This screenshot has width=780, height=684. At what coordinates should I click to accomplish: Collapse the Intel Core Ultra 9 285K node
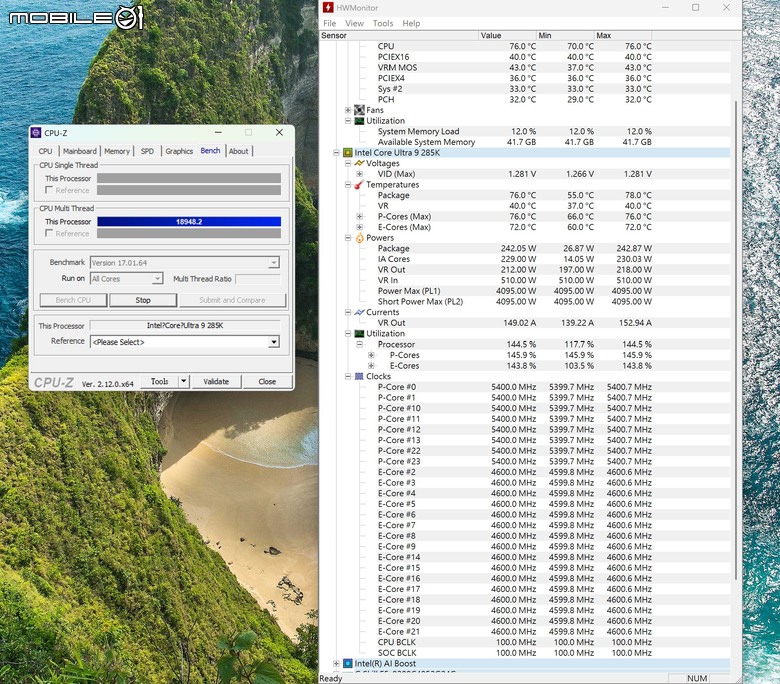[x=336, y=153]
